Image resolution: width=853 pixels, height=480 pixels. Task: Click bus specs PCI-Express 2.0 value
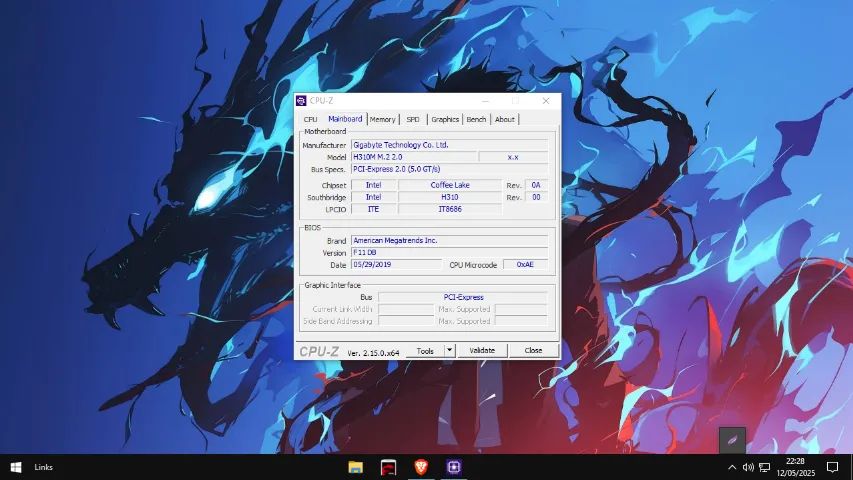click(449, 169)
